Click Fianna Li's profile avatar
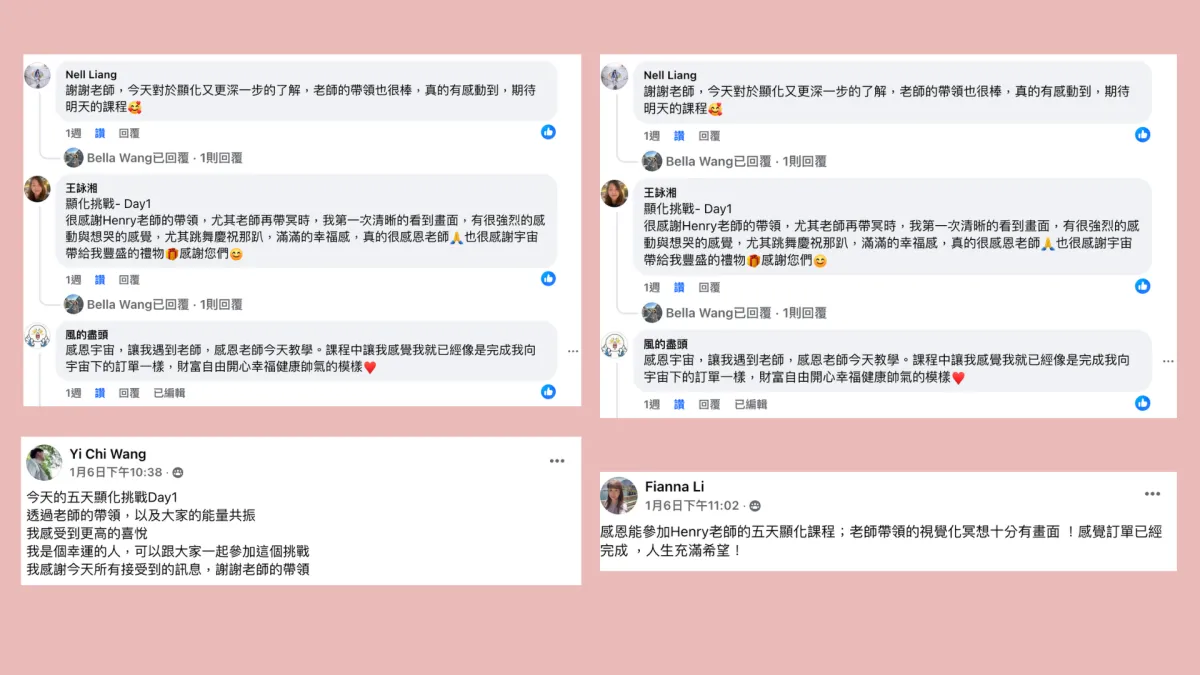Image resolution: width=1200 pixels, height=675 pixels. point(619,495)
